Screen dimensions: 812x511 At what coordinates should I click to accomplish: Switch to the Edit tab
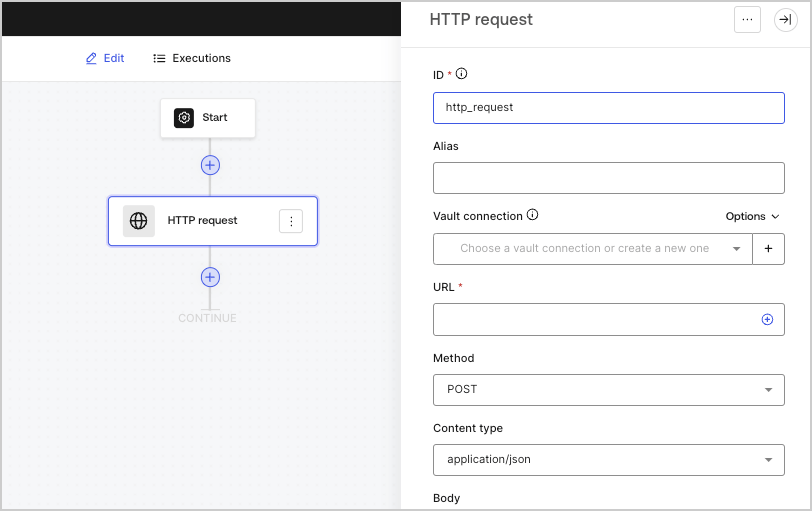click(x=105, y=59)
